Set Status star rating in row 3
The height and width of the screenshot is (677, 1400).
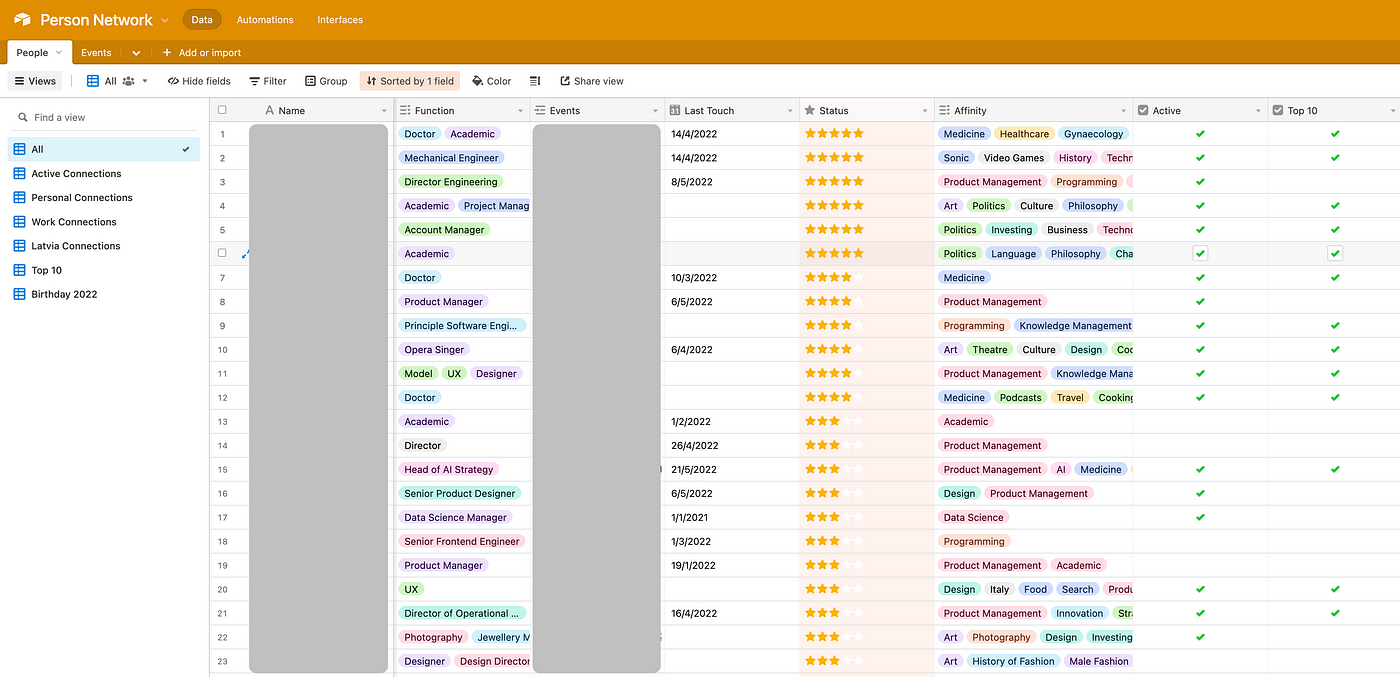(x=834, y=182)
